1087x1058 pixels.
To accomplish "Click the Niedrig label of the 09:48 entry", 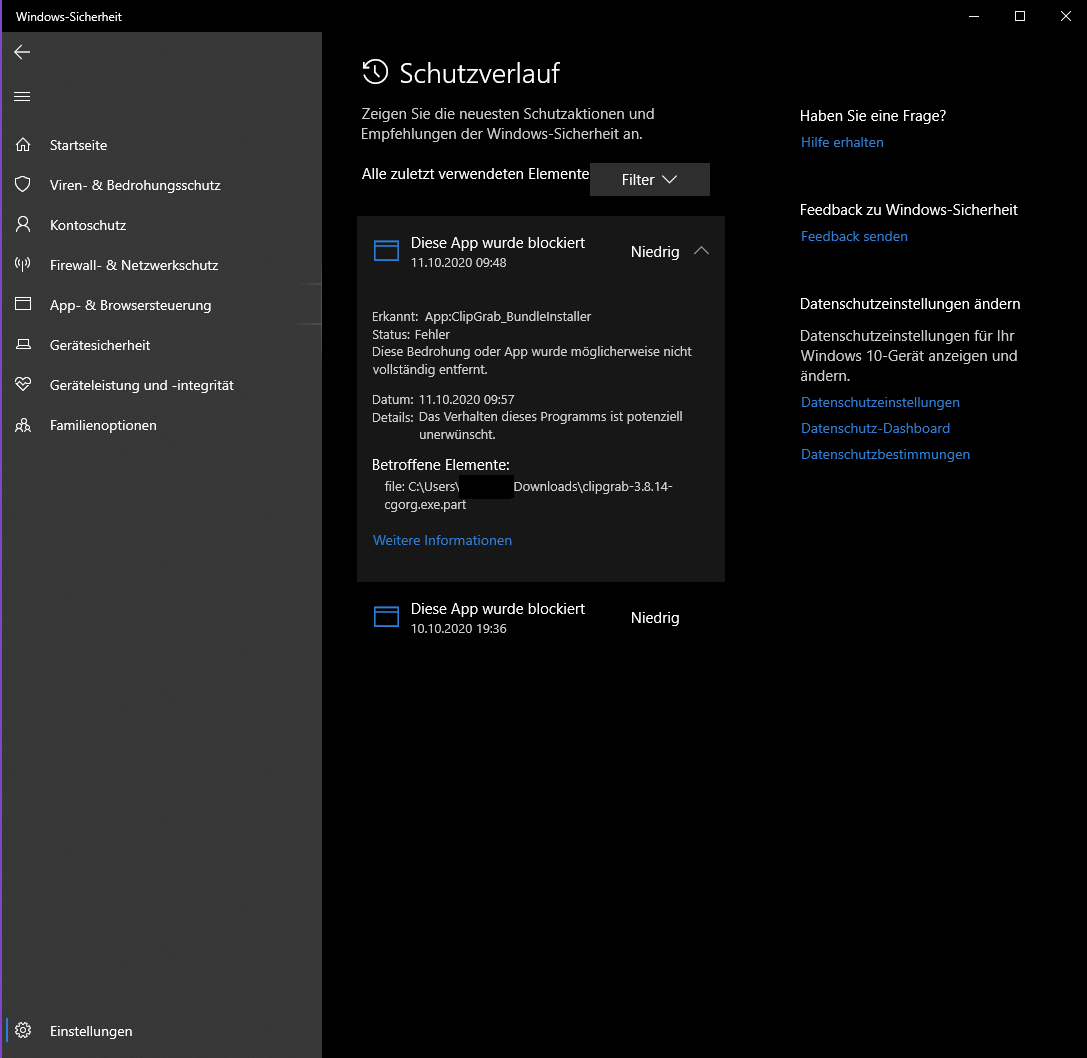I will [655, 252].
